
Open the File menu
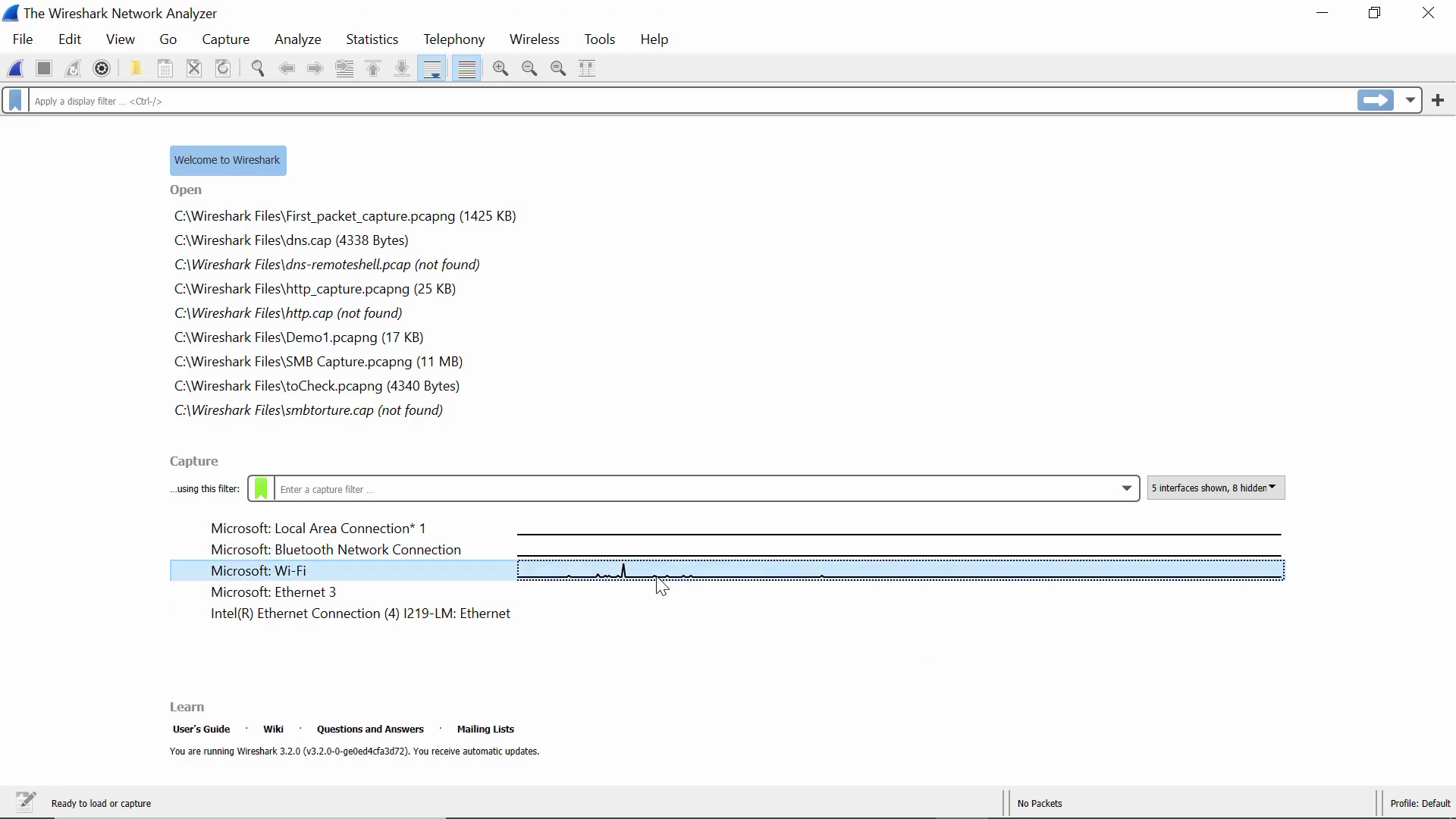23,39
